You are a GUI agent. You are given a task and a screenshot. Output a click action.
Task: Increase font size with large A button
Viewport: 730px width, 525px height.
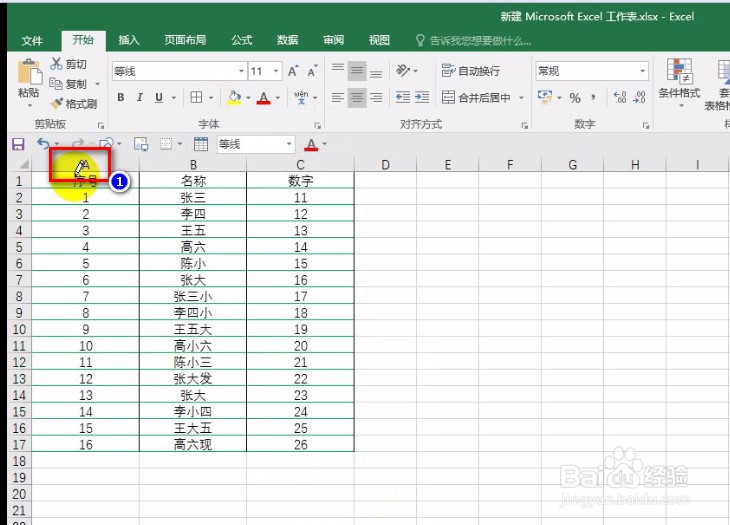[292, 71]
